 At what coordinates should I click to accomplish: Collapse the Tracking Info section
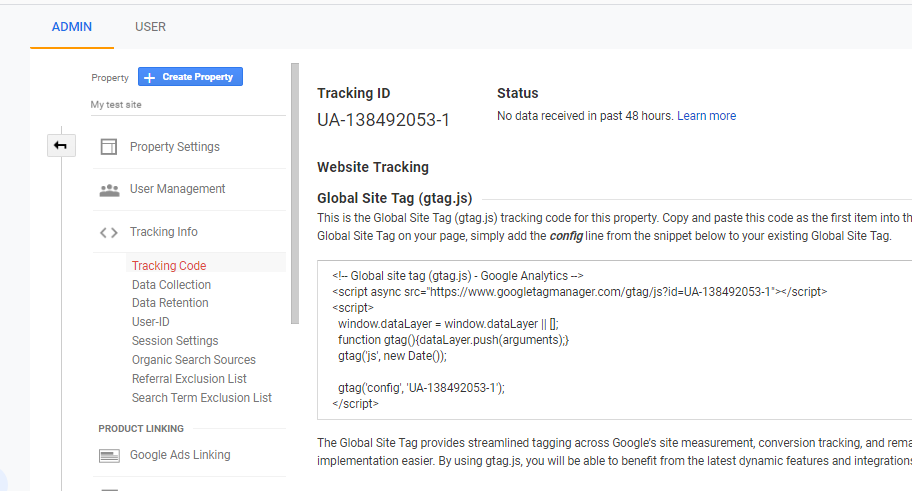point(163,232)
